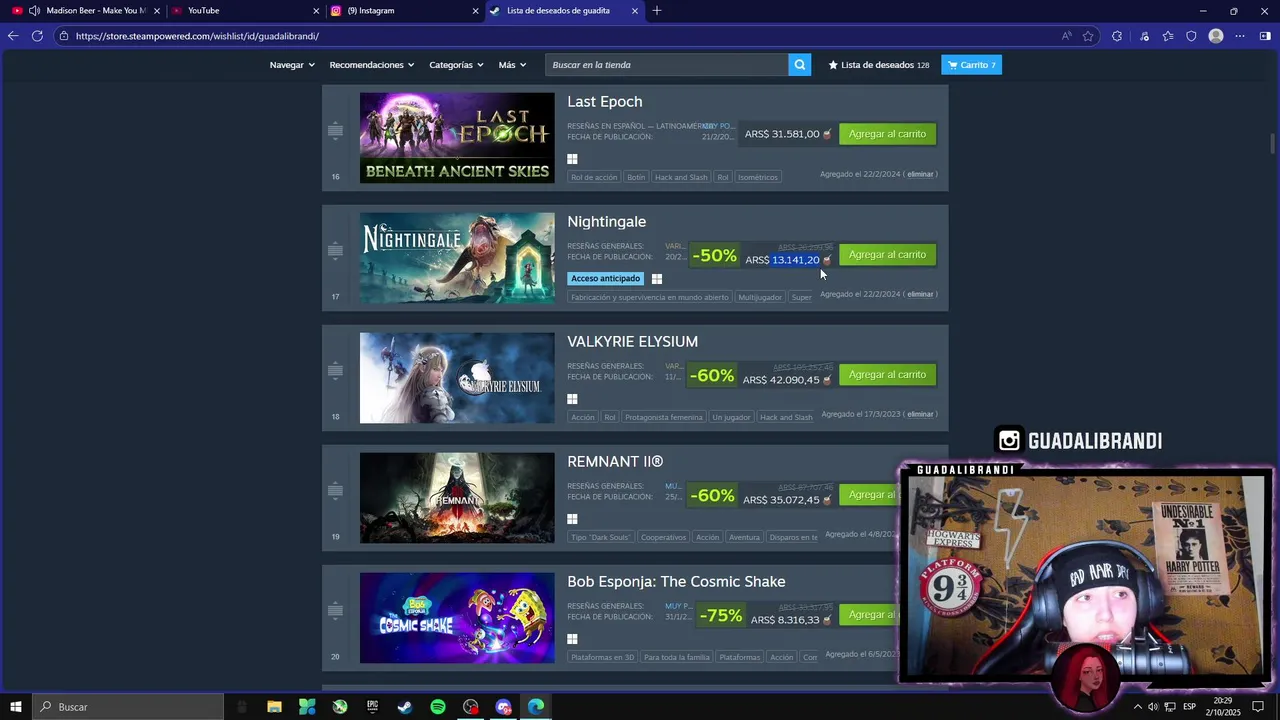Open File Explorer from the taskbar
This screenshot has width=1280, height=720.
pos(274,707)
